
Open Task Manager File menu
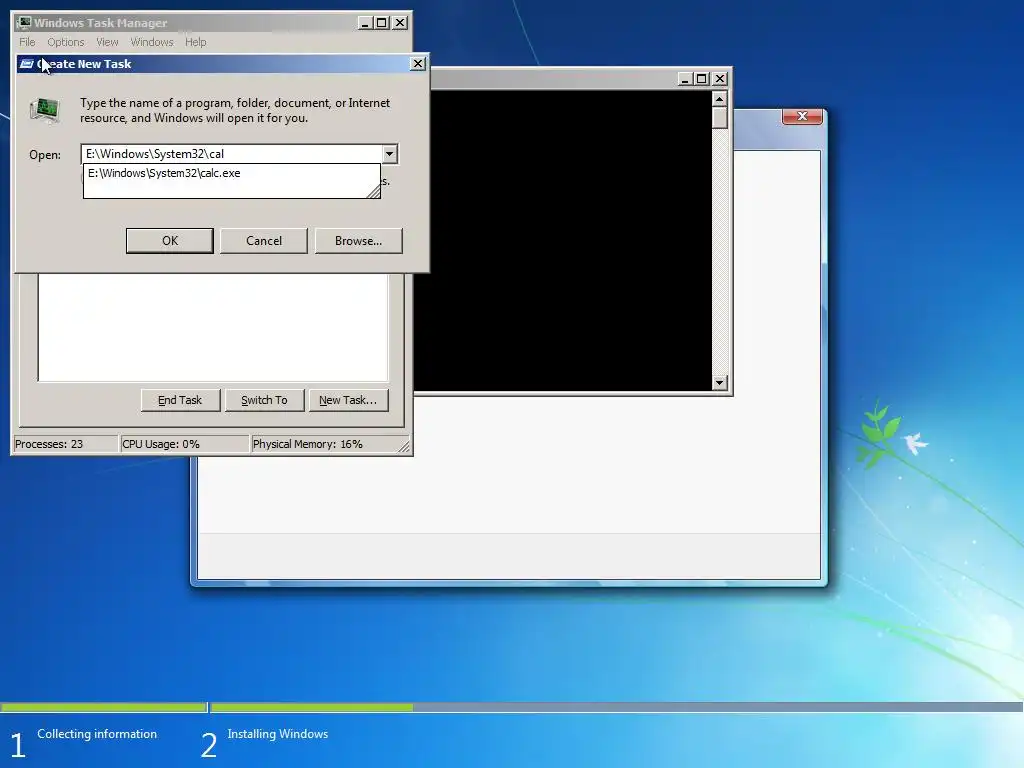tap(27, 42)
